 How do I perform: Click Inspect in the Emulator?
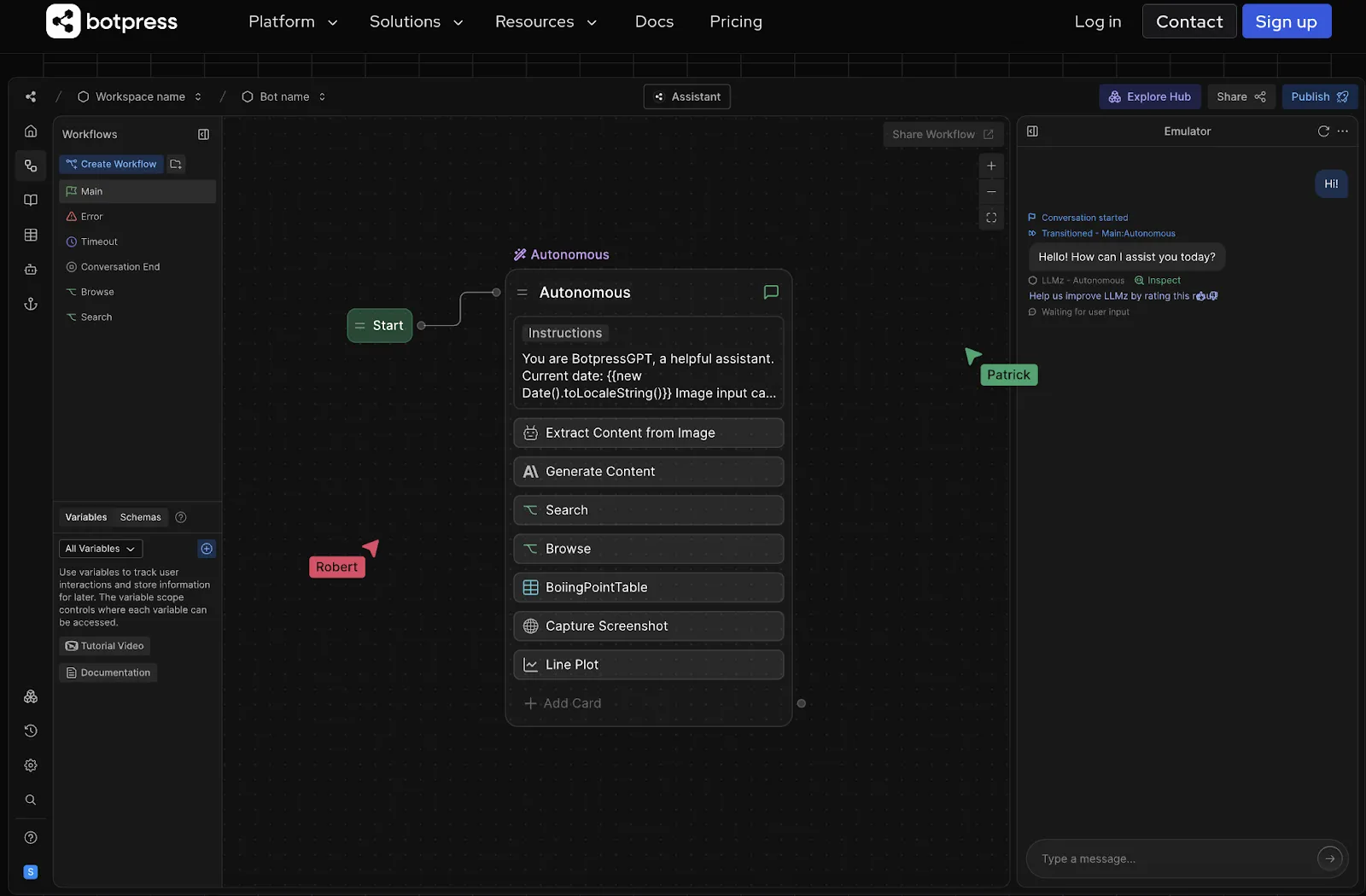coord(1158,280)
